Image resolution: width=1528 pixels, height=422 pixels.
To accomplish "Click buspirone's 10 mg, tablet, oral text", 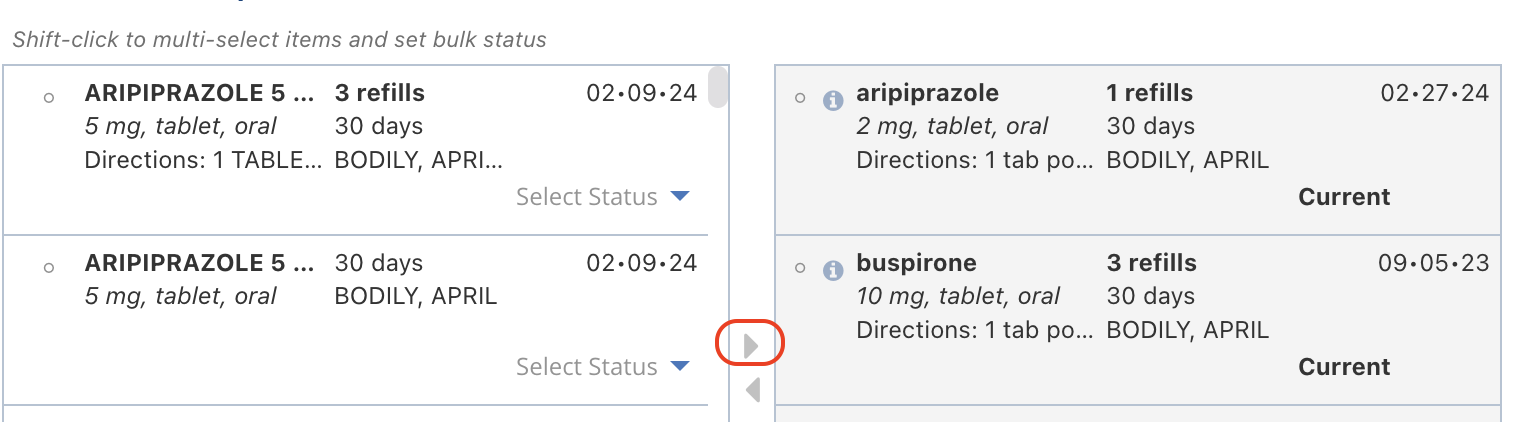I will click(x=958, y=296).
